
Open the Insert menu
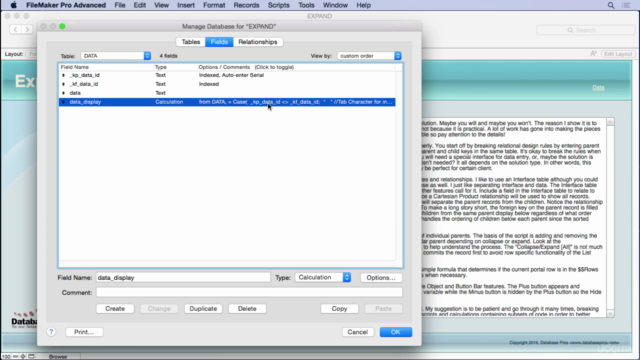coord(186,5)
